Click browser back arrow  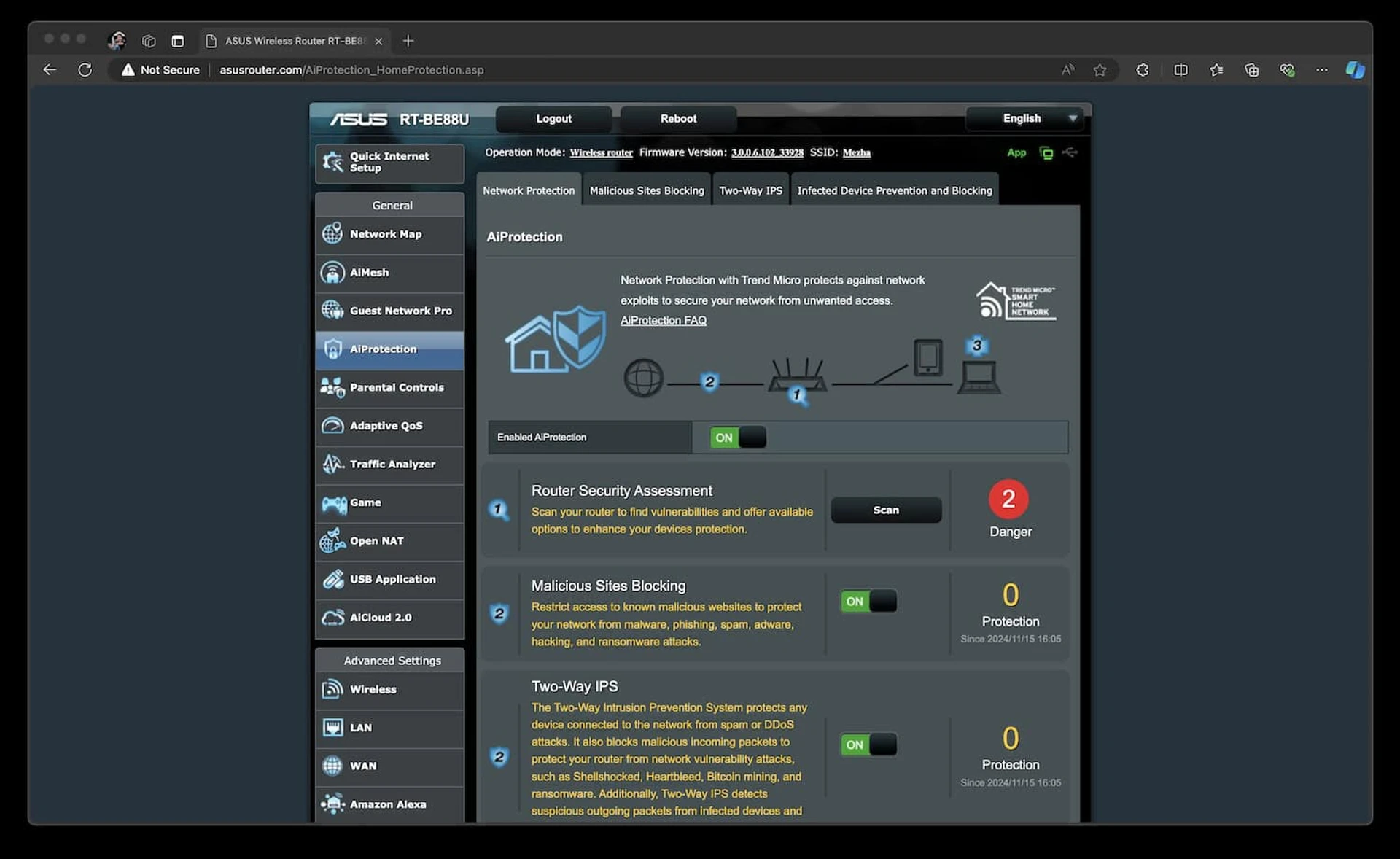tap(50, 70)
